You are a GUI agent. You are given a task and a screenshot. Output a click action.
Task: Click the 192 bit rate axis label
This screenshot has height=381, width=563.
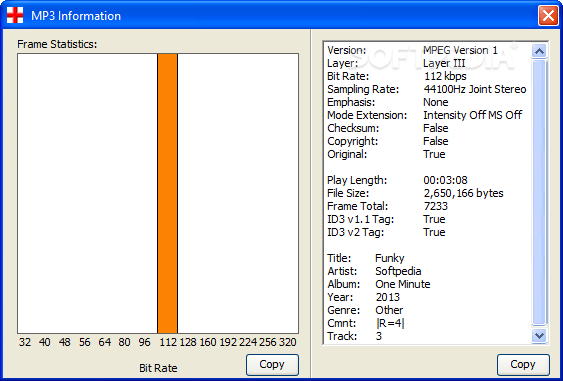click(228, 342)
